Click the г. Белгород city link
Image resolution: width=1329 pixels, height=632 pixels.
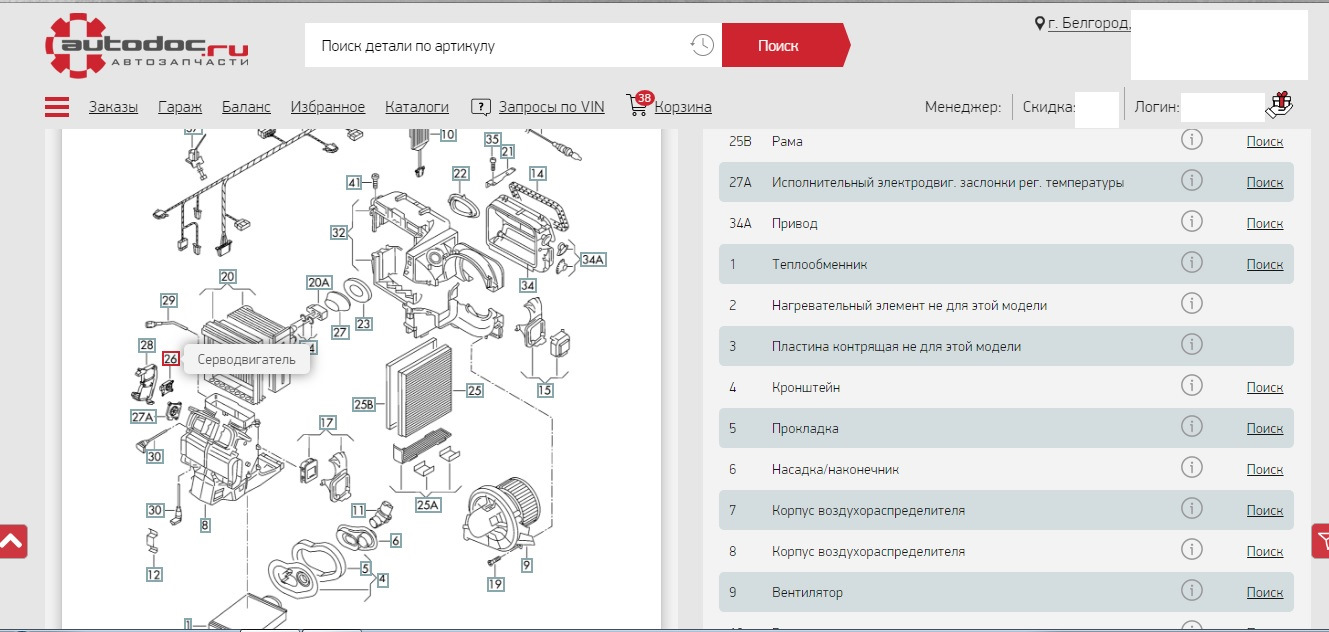tap(1089, 22)
